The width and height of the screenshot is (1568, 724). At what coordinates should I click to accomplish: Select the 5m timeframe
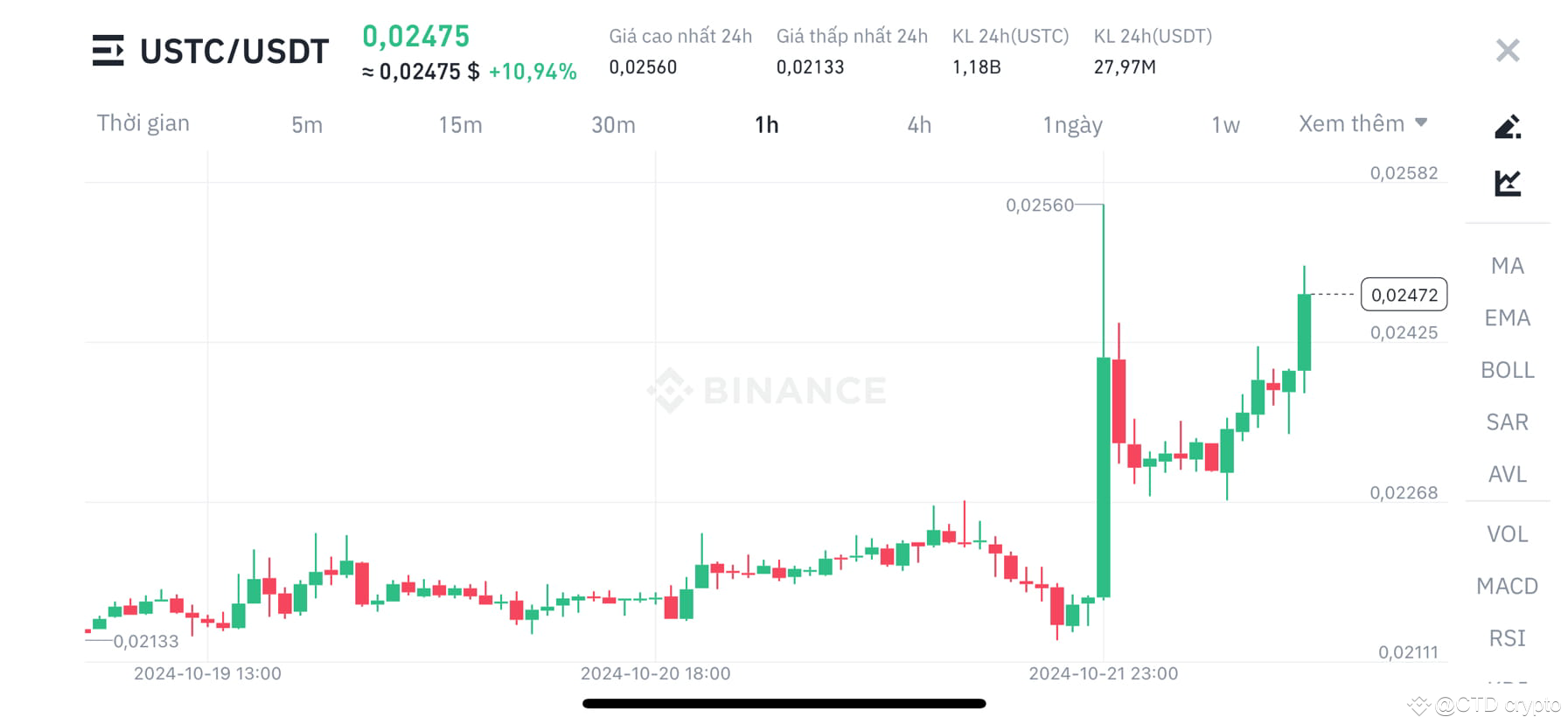(307, 124)
